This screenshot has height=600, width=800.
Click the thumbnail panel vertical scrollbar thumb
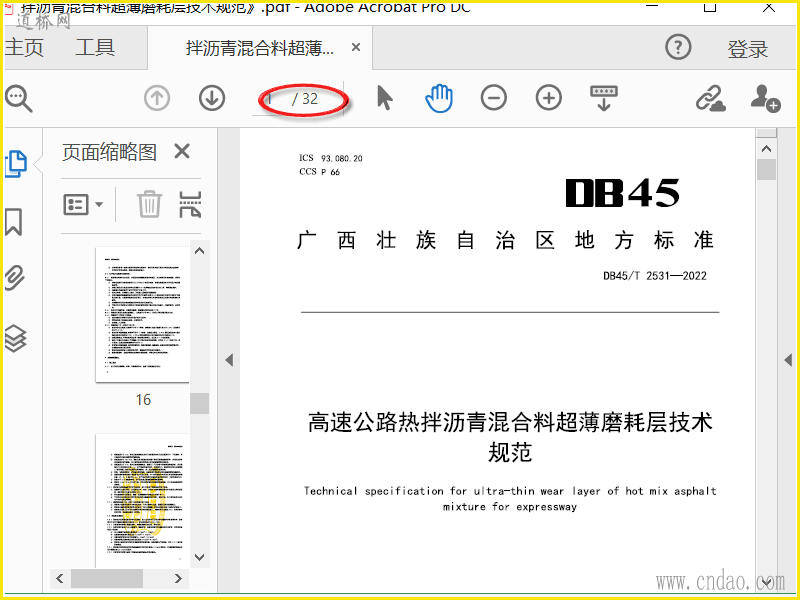click(x=199, y=404)
